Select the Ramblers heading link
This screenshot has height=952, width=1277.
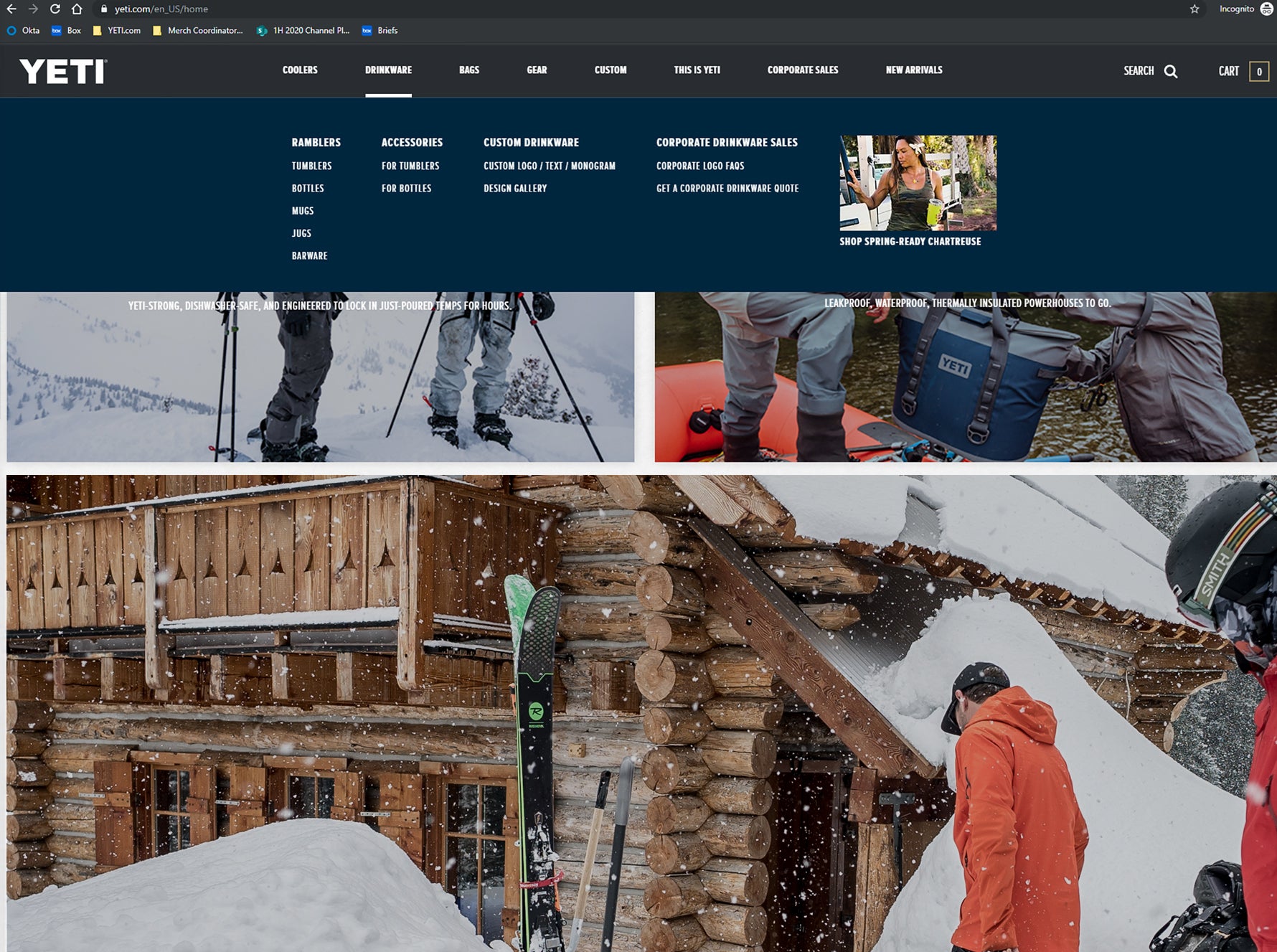coord(316,142)
